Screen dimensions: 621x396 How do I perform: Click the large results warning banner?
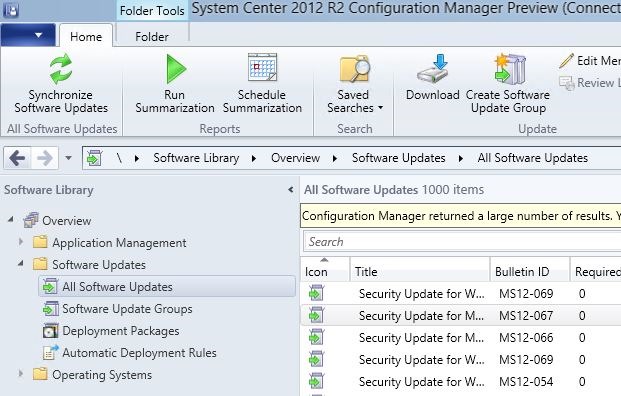coord(461,216)
